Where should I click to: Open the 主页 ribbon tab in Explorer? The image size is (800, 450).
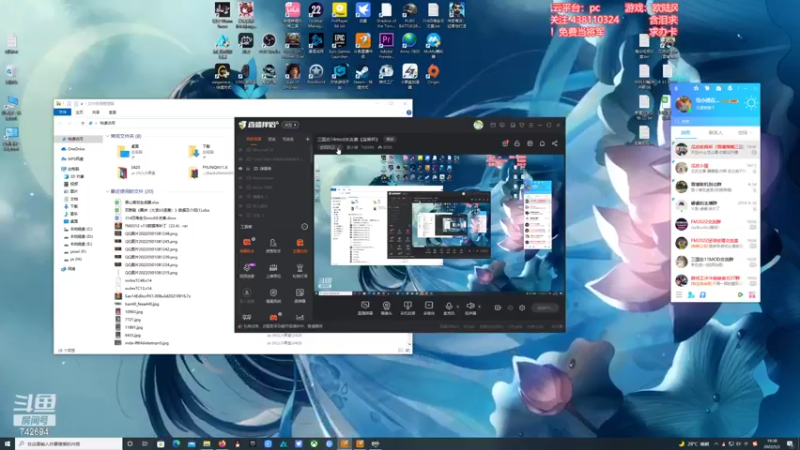coord(80,112)
